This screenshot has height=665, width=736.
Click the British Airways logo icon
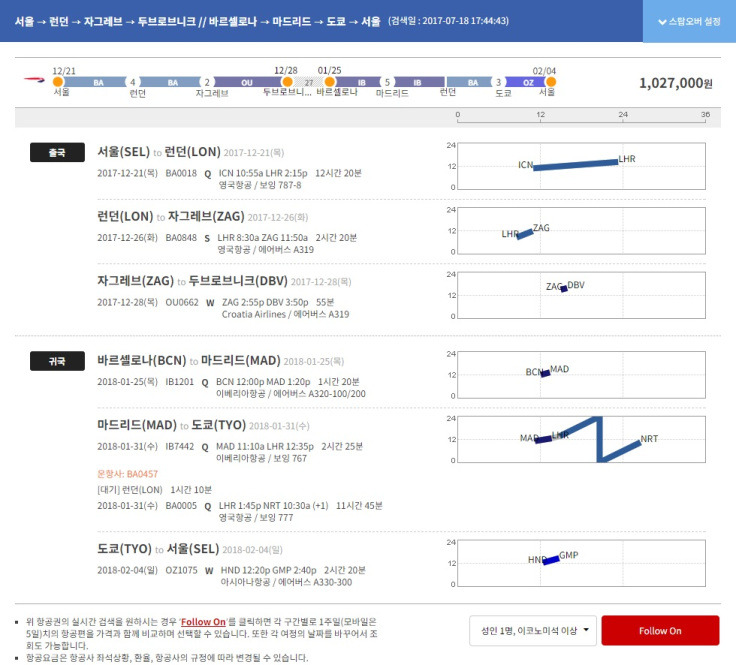click(34, 80)
